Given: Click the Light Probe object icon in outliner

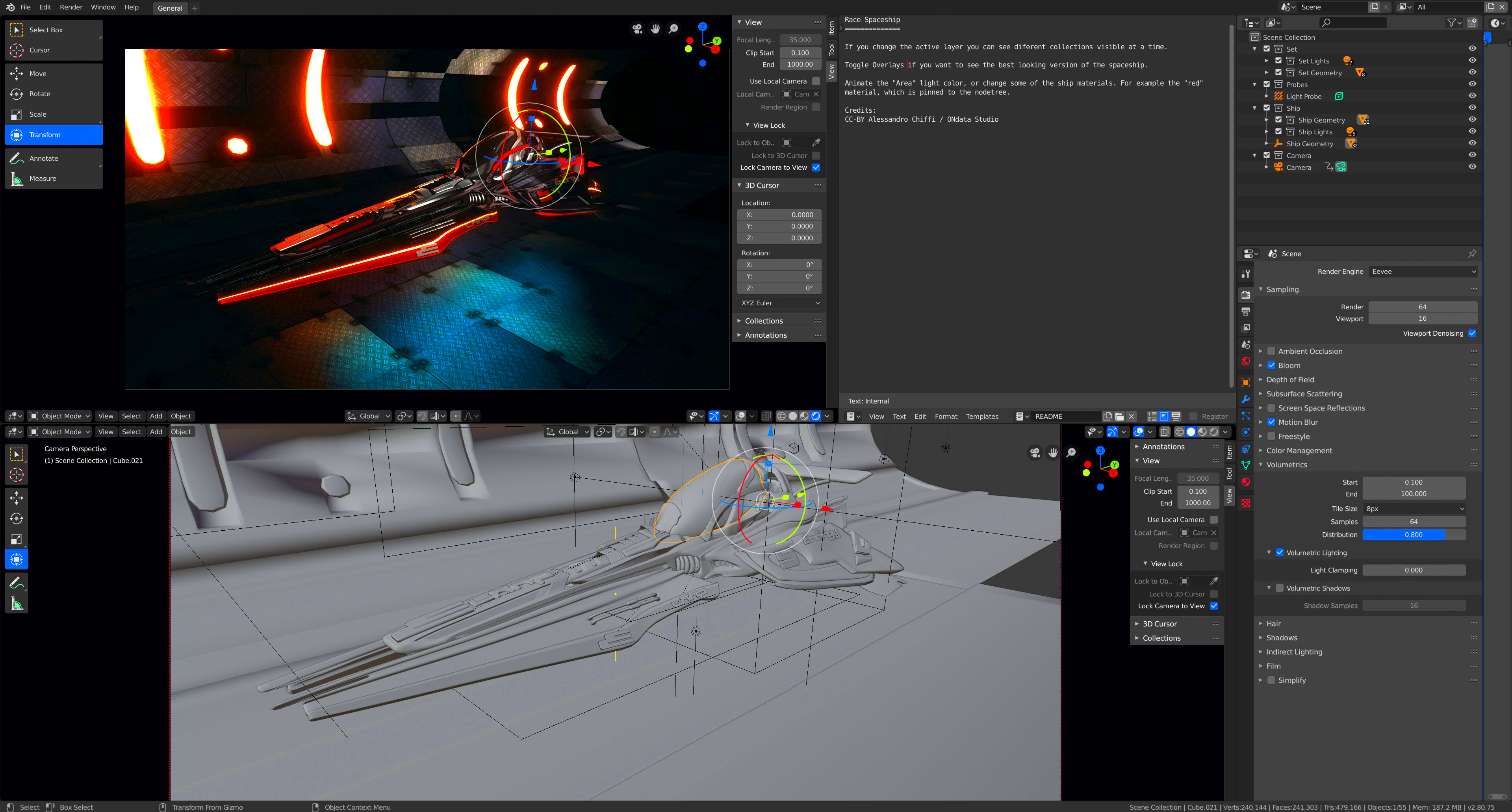Looking at the screenshot, I should pyautogui.click(x=1278, y=96).
